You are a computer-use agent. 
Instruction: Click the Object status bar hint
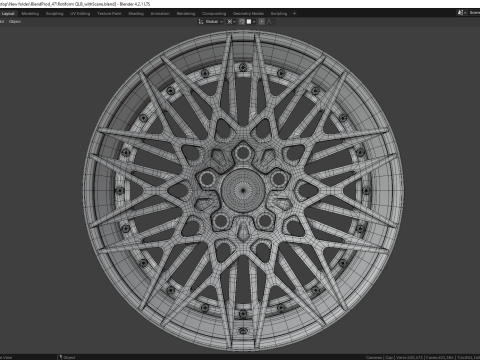click(x=66, y=357)
